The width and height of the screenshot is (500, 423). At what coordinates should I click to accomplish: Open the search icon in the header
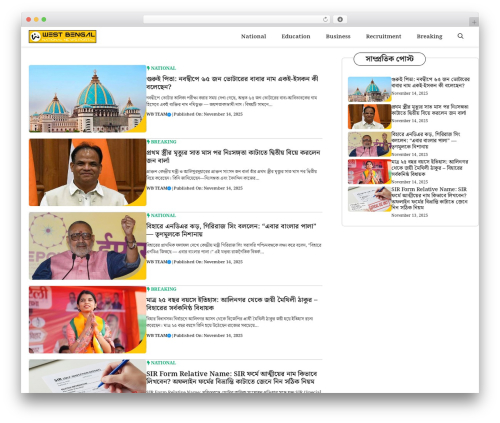pos(460,36)
